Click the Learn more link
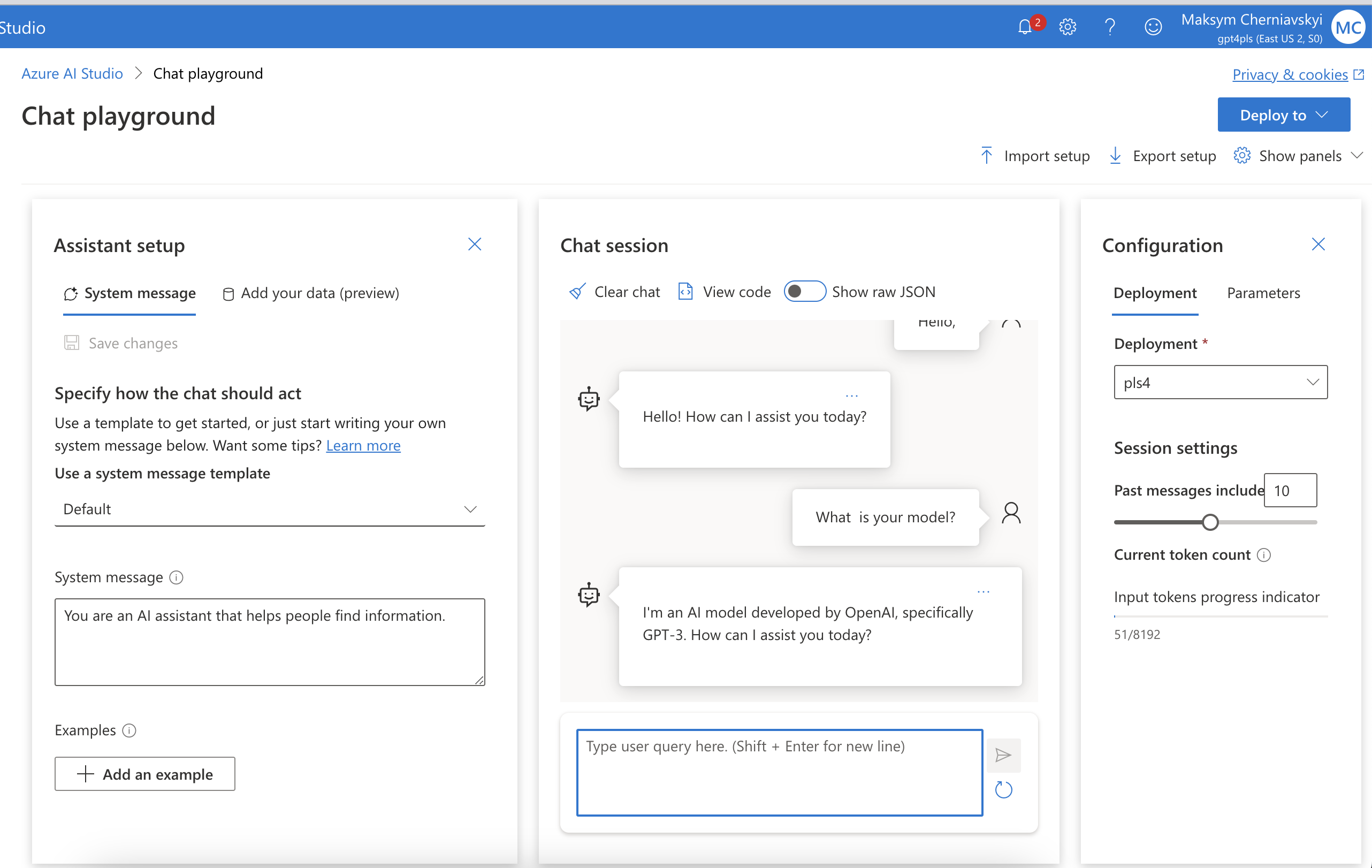Image resolution: width=1372 pixels, height=868 pixels. point(363,446)
